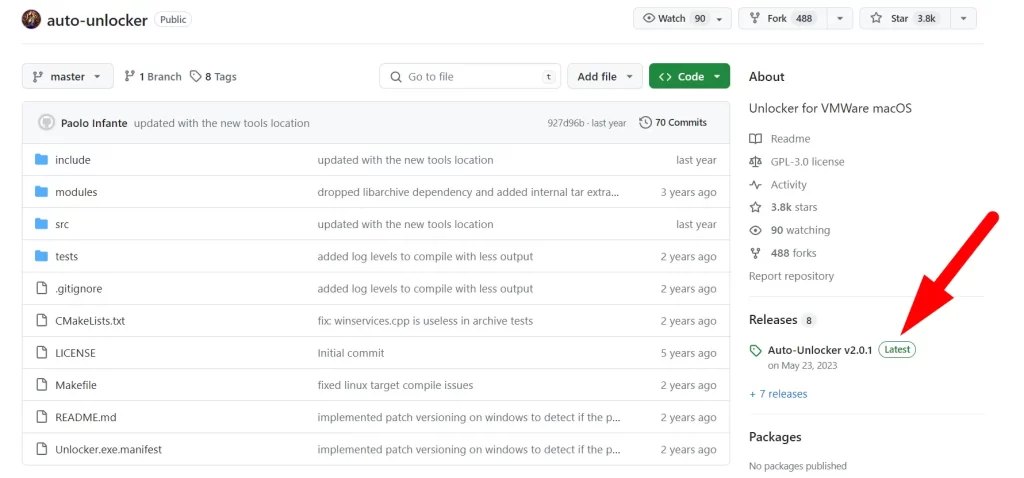The width and height of the screenshot is (1024, 478).
Task: Click the pulse icon beside Activity
Action: tap(756, 184)
